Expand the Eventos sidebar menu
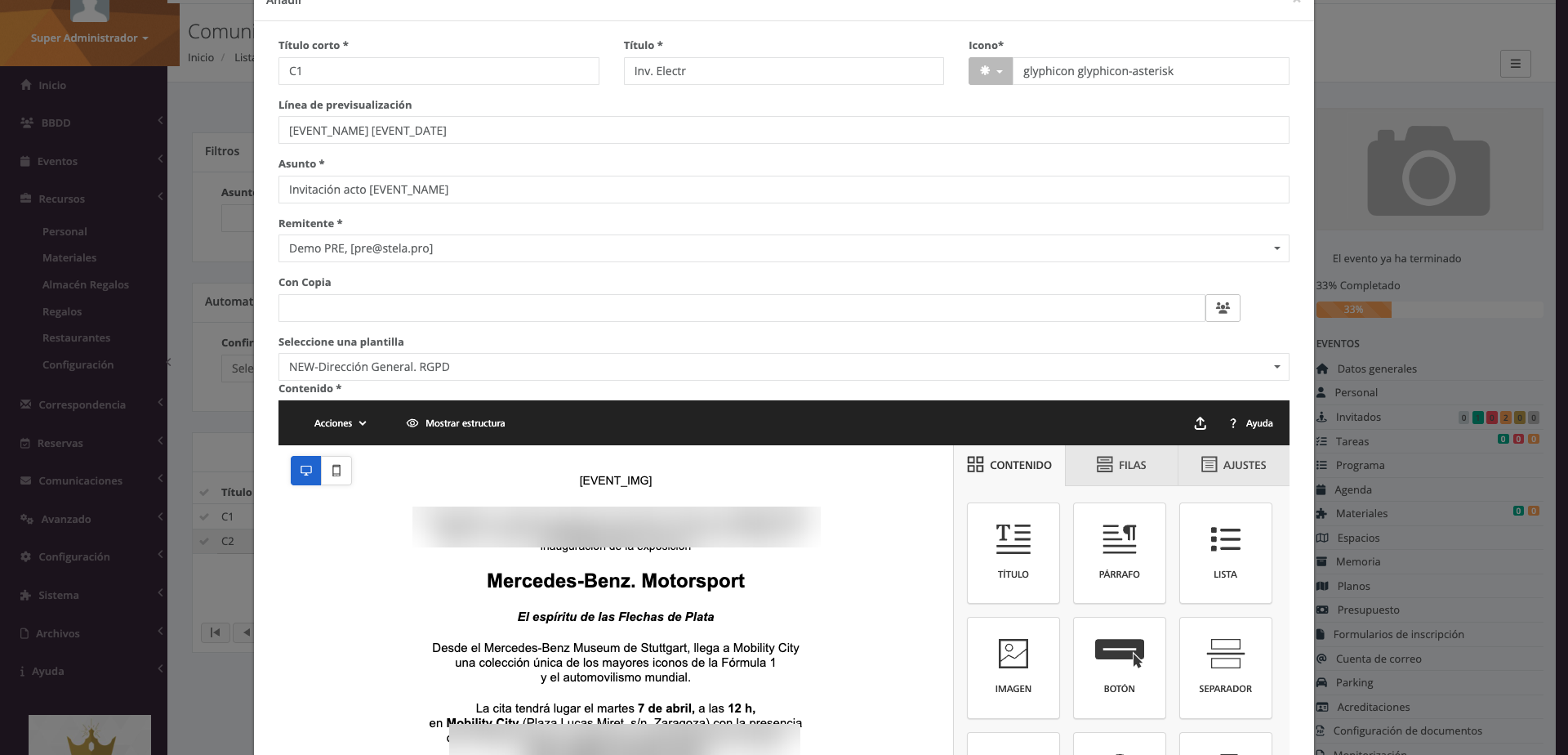Image resolution: width=1568 pixels, height=755 pixels. [x=83, y=161]
